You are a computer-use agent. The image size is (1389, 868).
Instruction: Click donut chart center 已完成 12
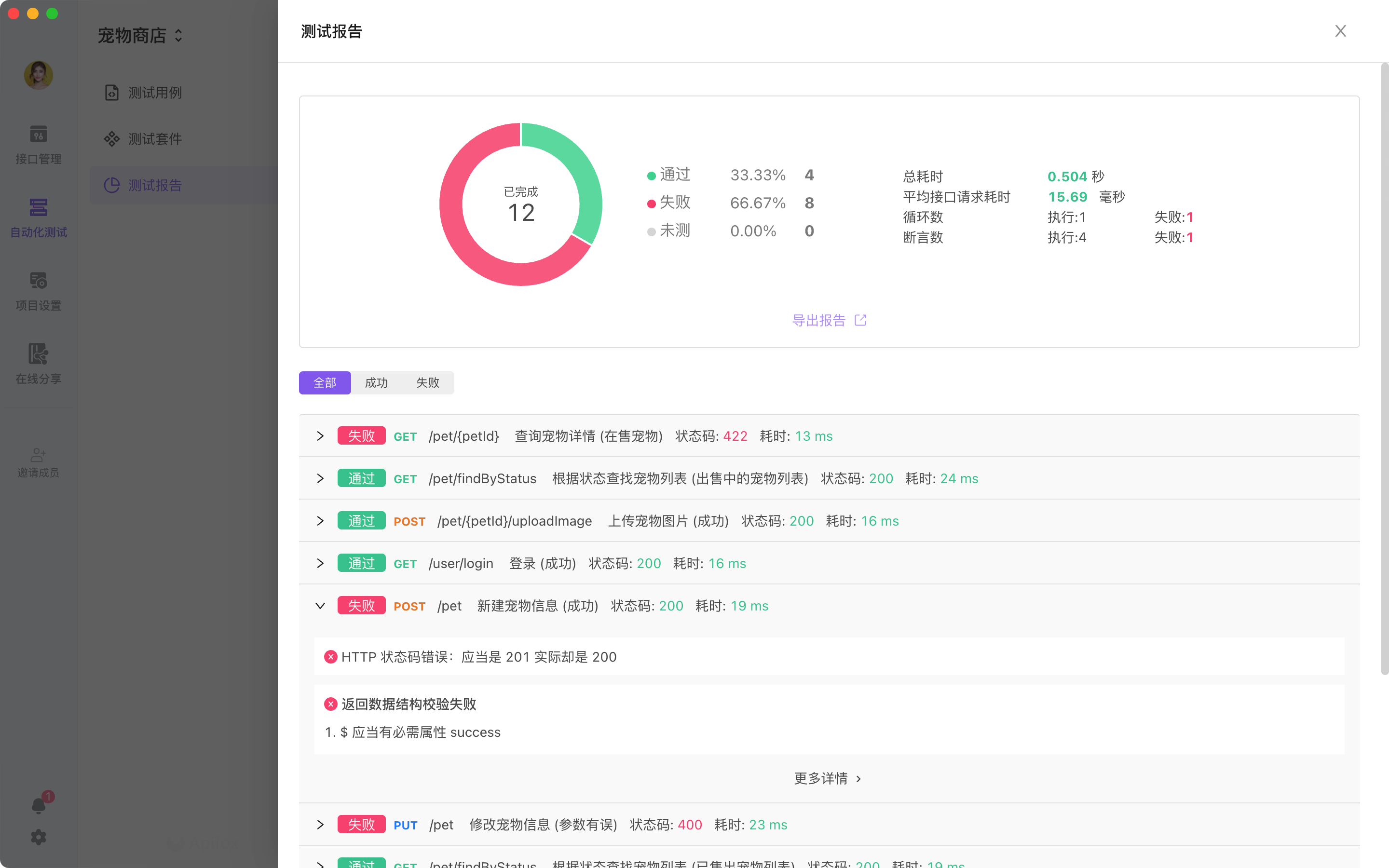click(x=521, y=205)
